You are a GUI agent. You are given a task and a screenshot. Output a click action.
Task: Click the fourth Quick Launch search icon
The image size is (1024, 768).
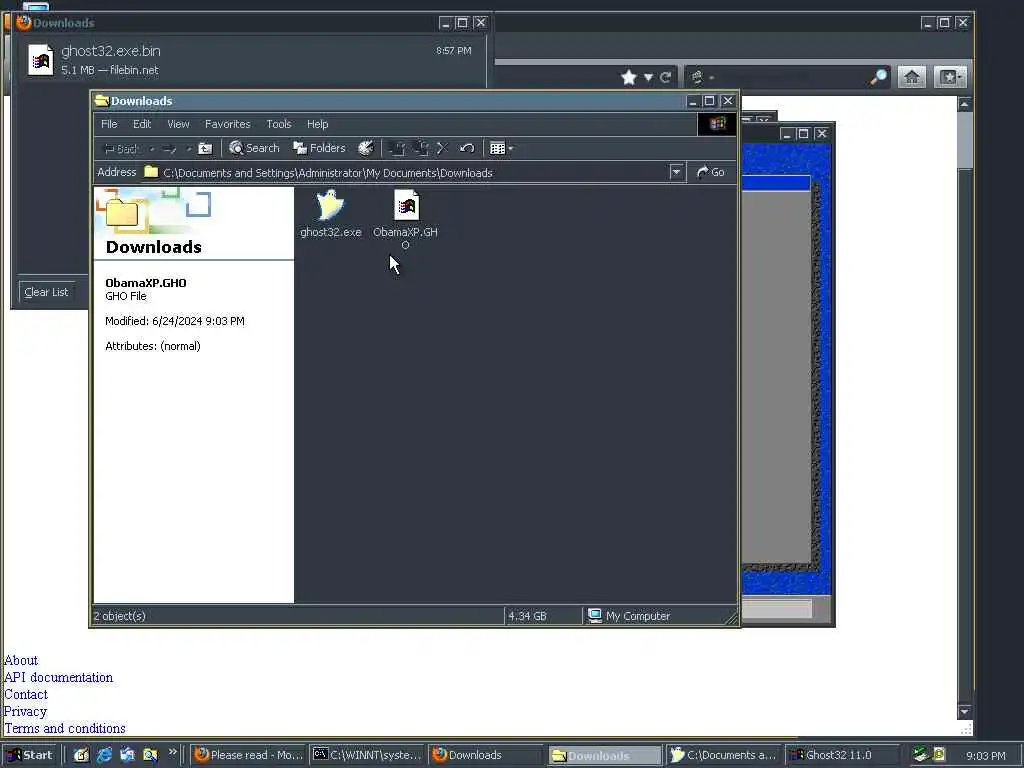[x=150, y=755]
